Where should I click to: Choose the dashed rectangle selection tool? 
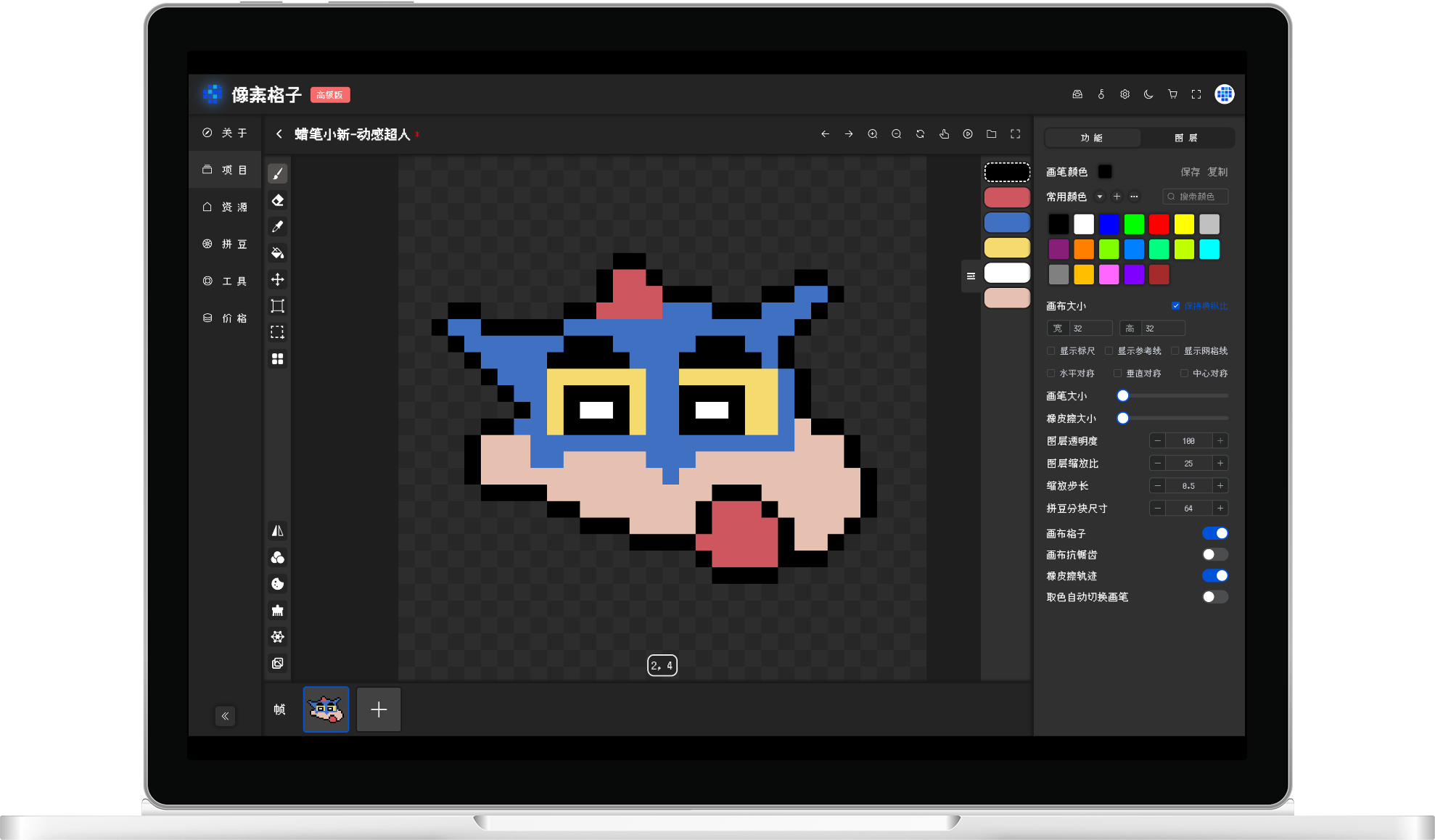[277, 332]
